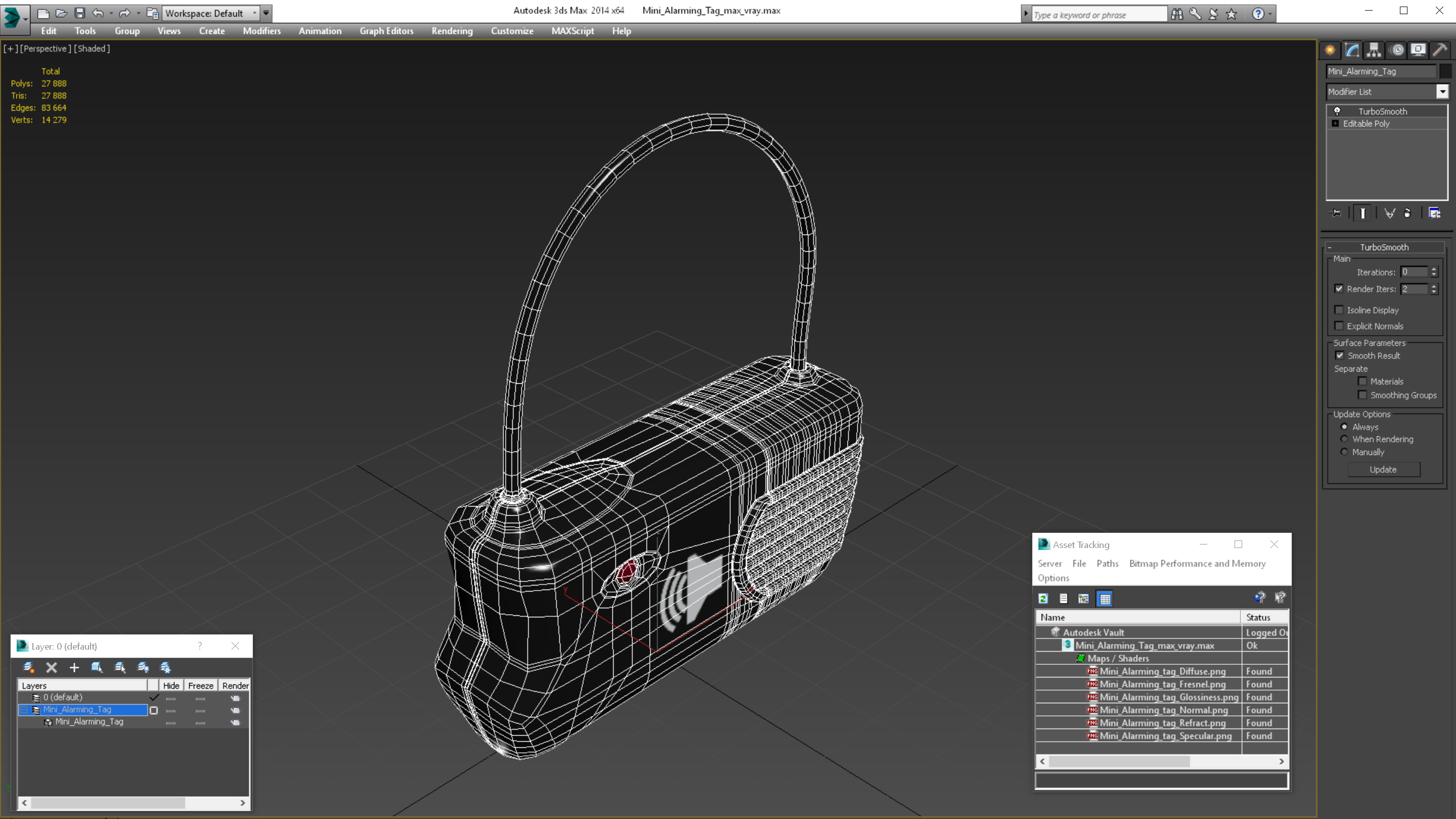This screenshot has height=819, width=1456.
Task: Expand the Editable Poly modifier entry
Action: pos(1336,124)
